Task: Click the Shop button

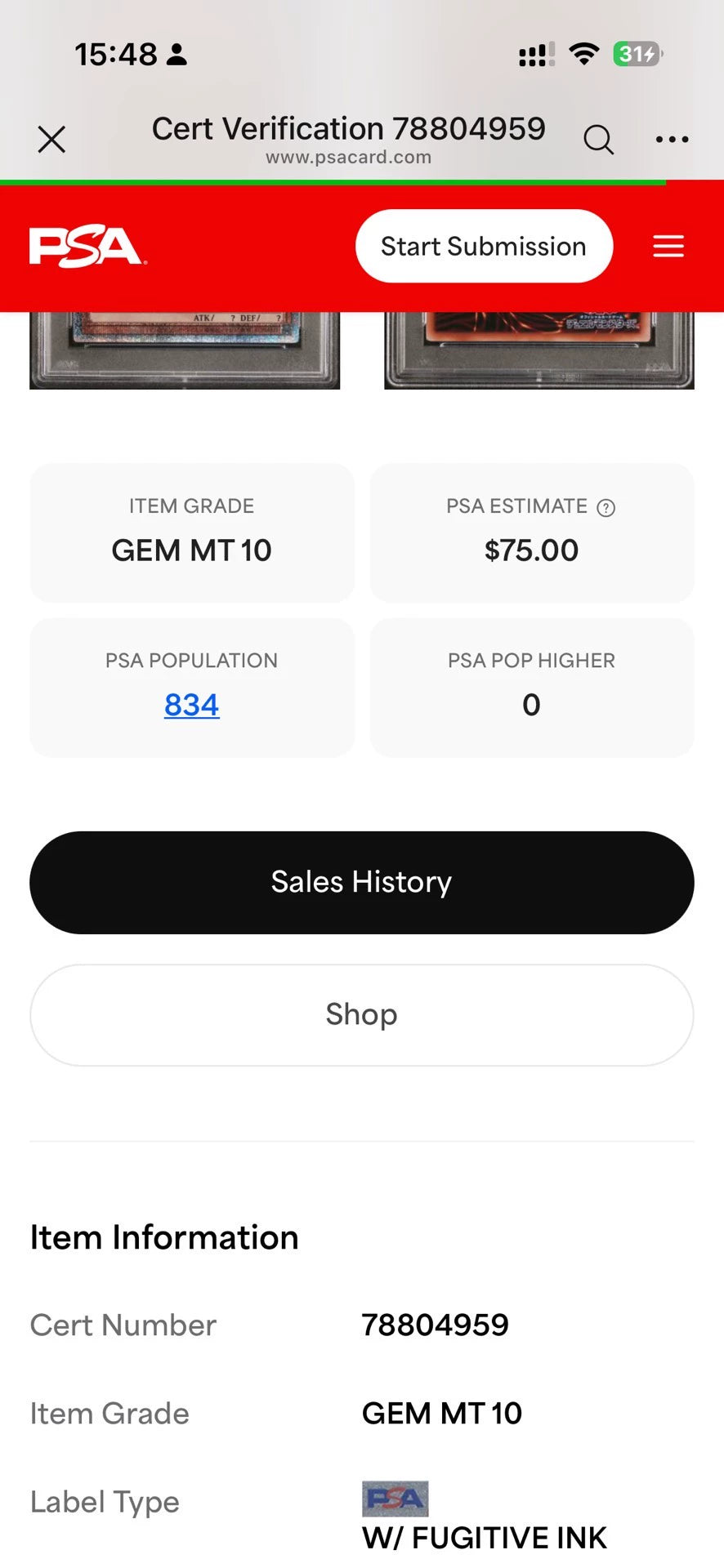Action: (x=362, y=1015)
